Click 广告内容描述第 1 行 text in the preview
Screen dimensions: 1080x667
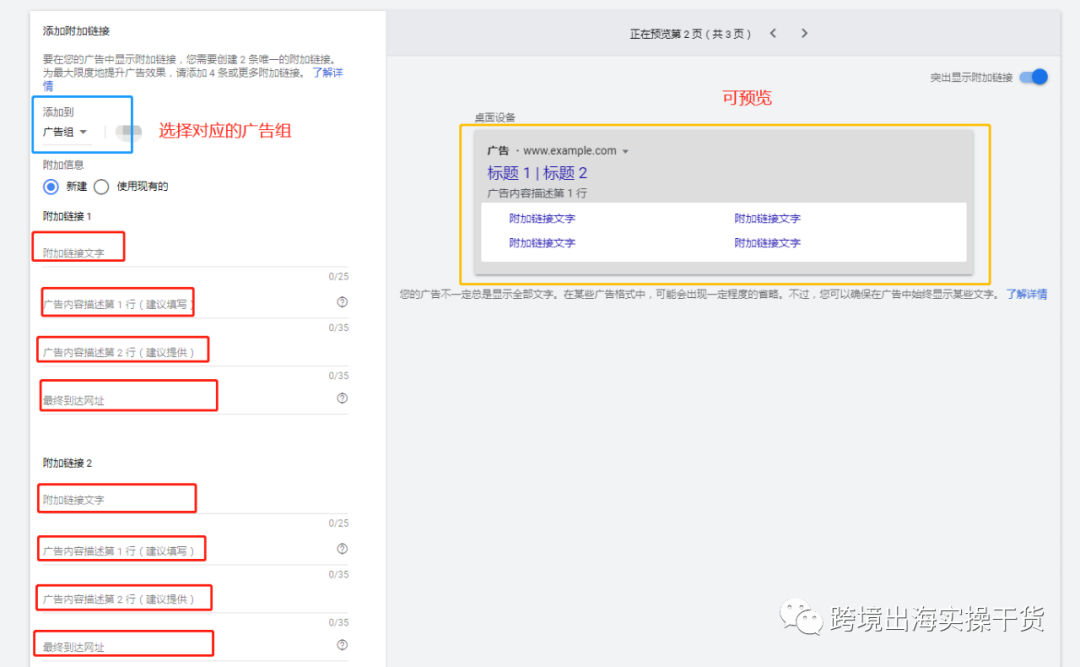537,193
